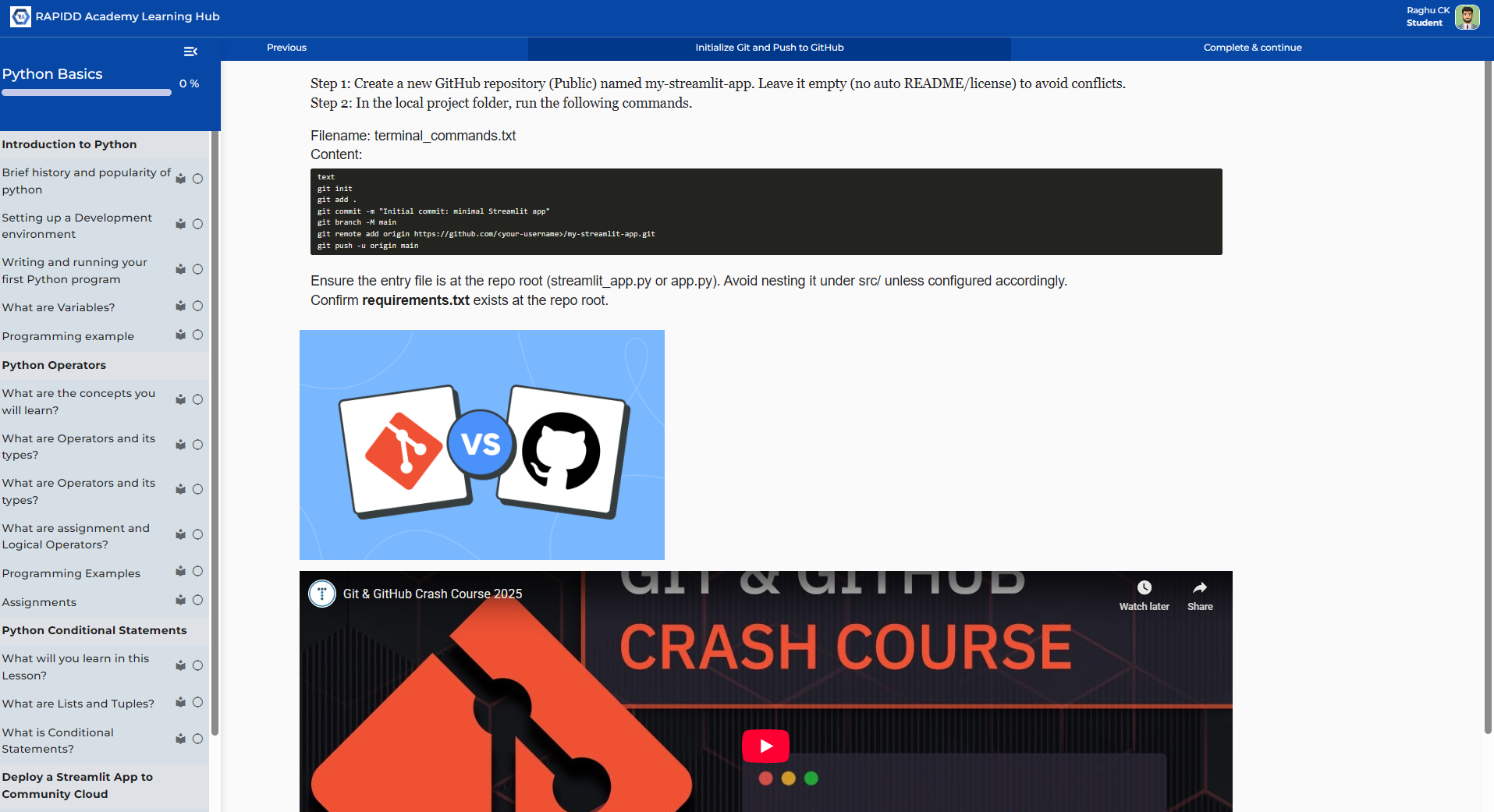Go to the Previous lesson

click(x=286, y=48)
